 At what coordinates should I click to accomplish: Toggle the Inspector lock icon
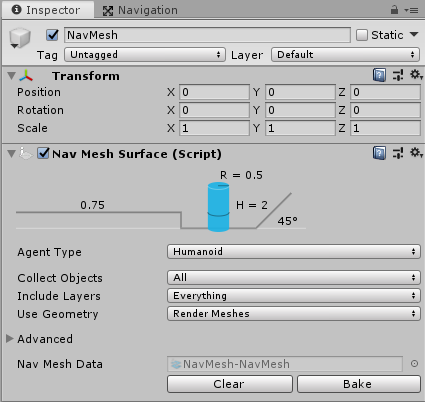tap(394, 10)
